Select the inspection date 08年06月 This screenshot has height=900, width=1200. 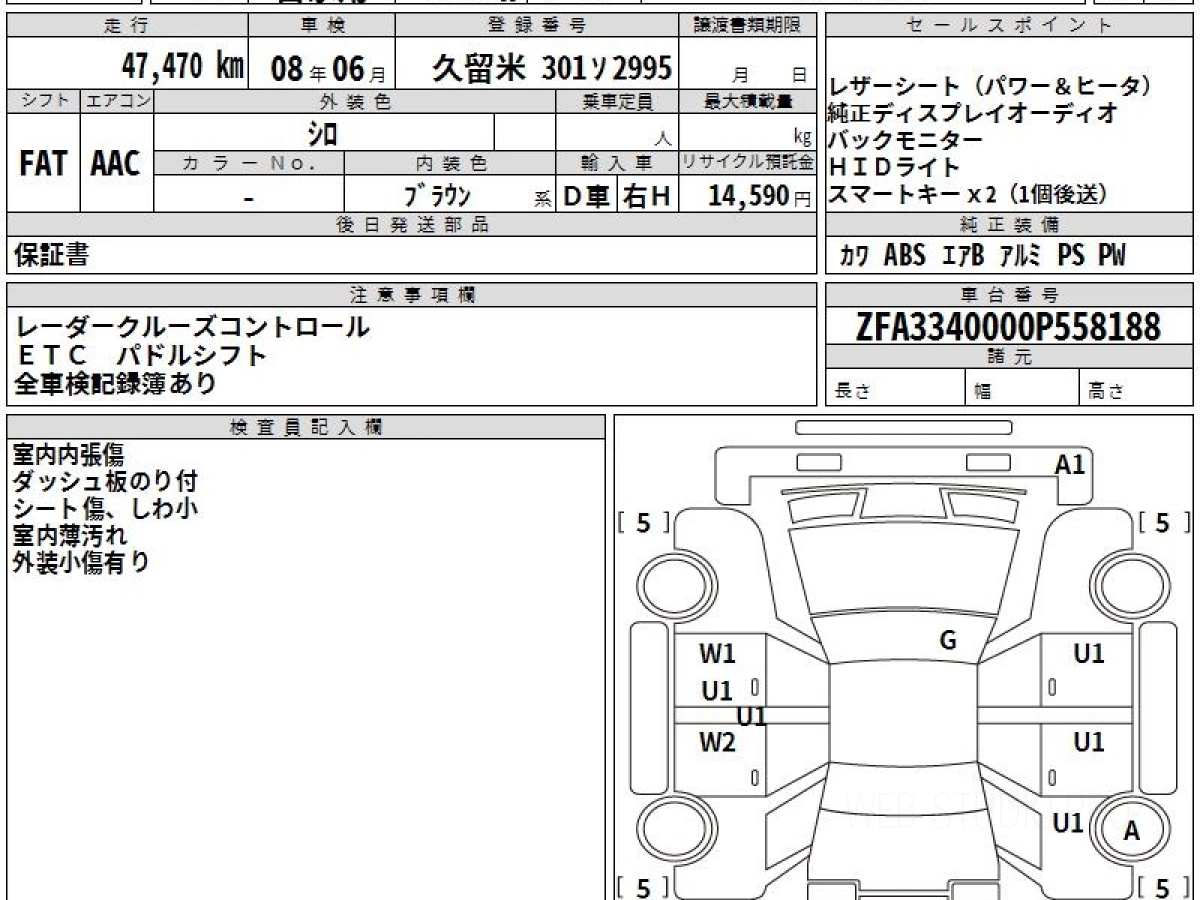[328, 68]
